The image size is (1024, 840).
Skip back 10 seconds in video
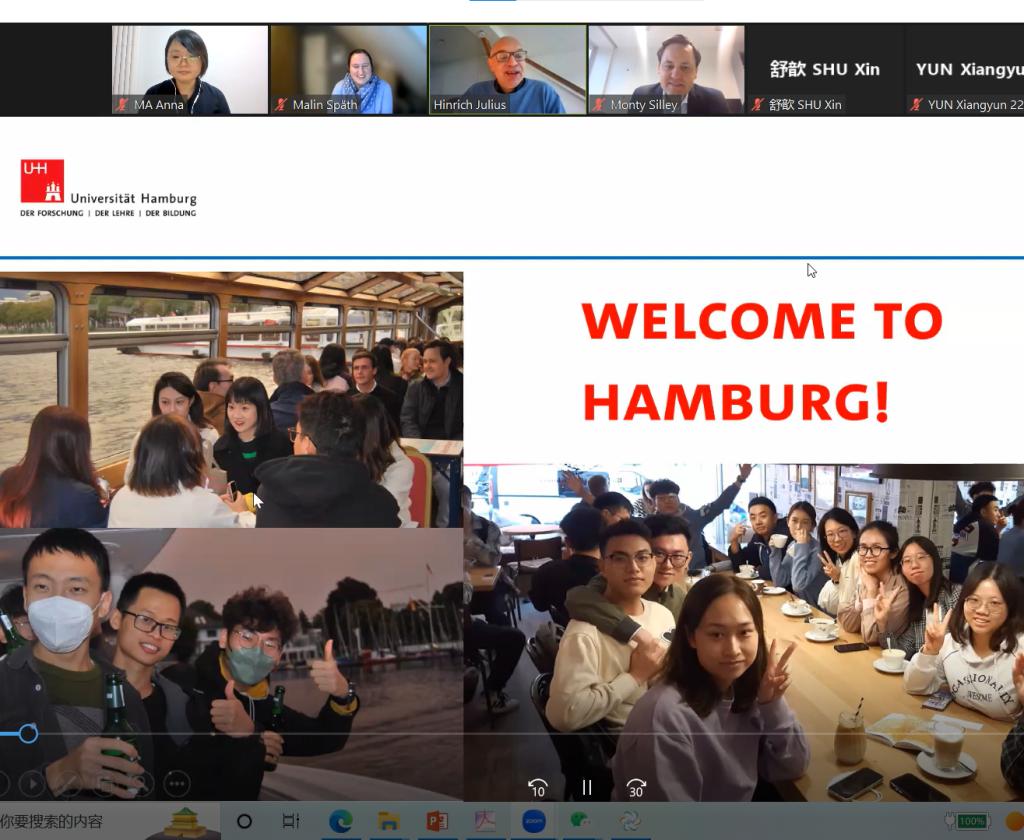[538, 788]
